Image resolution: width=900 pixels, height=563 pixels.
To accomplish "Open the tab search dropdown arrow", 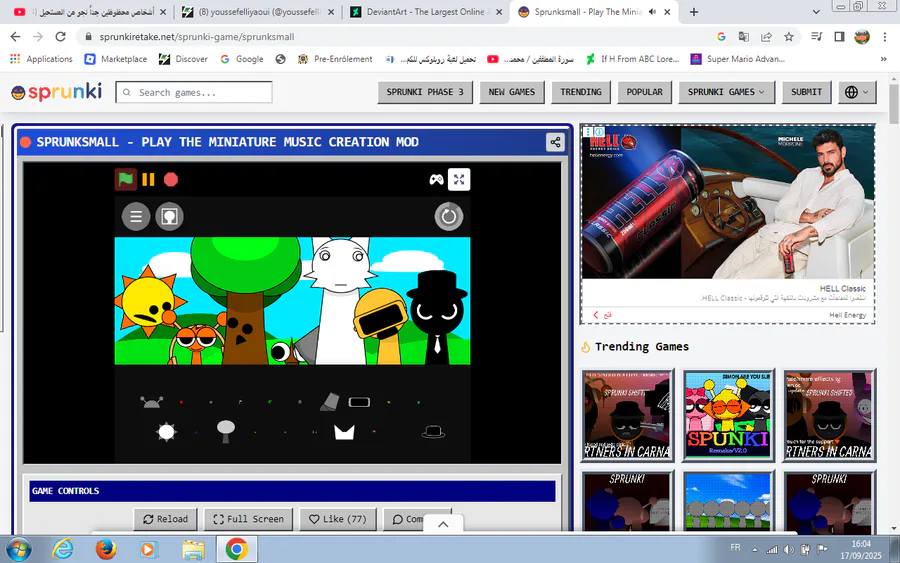I will pyautogui.click(x=816, y=11).
